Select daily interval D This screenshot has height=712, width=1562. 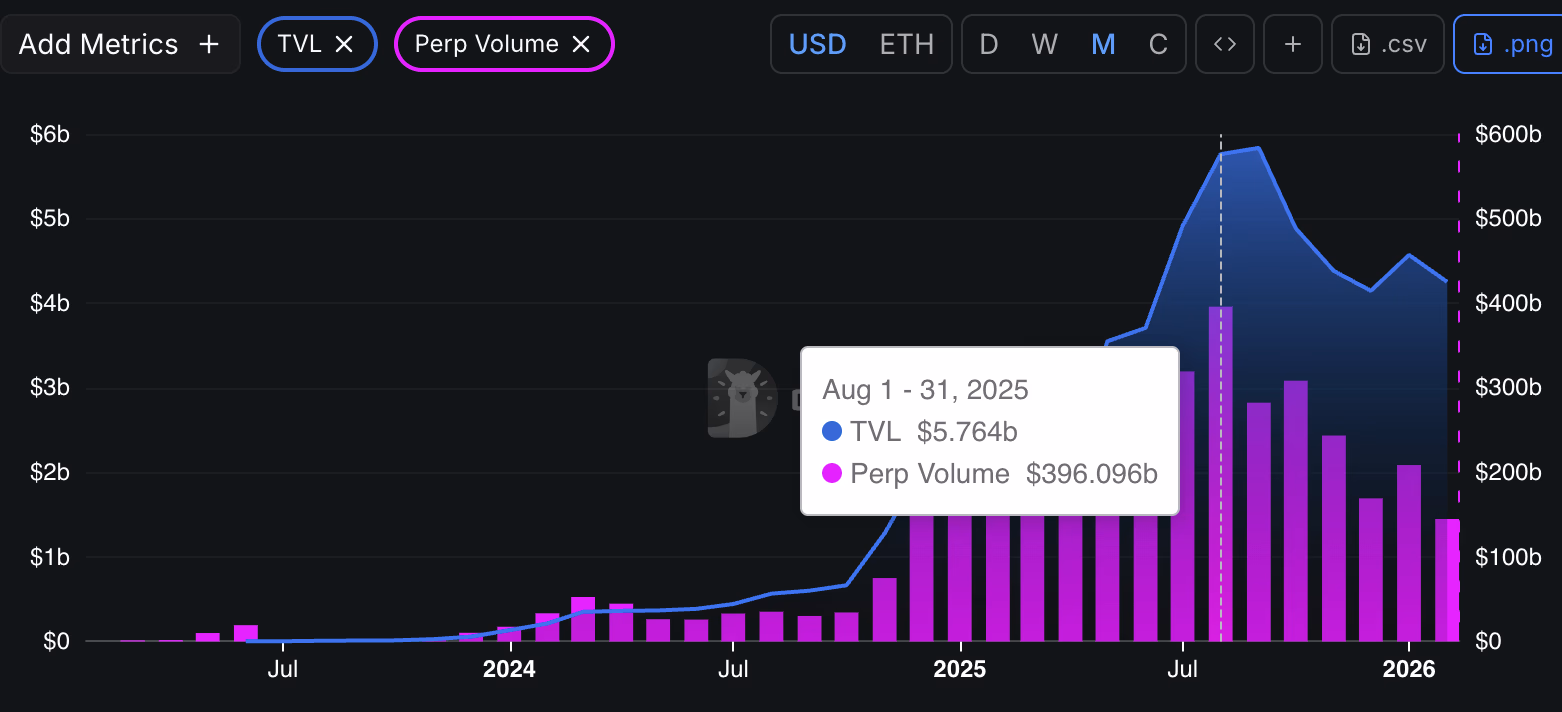(988, 44)
